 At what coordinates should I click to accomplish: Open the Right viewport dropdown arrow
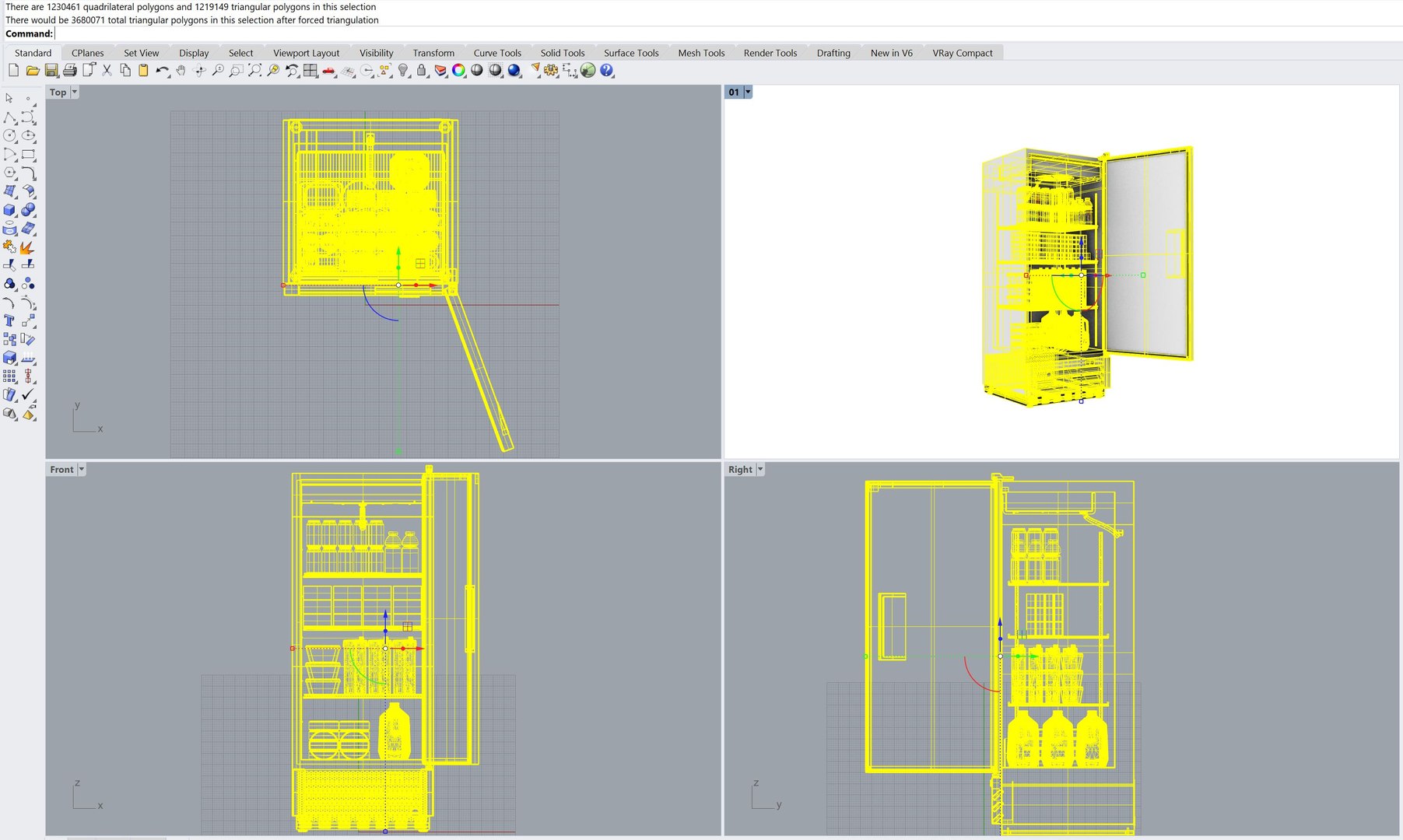click(760, 469)
